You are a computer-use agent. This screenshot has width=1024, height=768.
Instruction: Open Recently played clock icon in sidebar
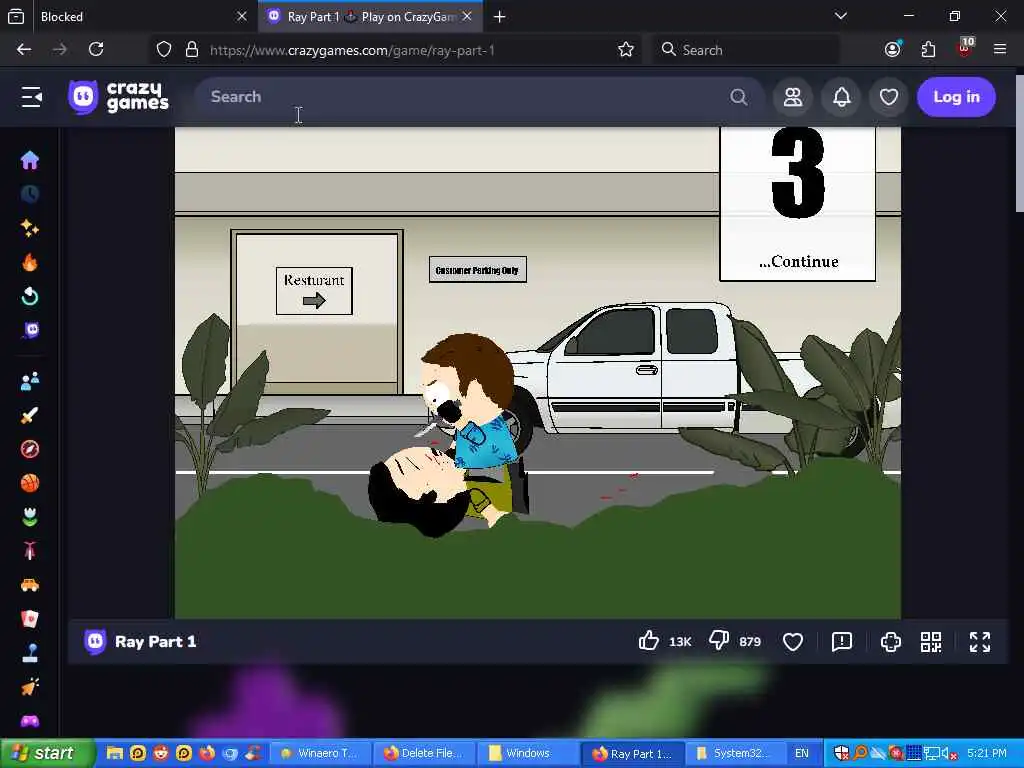(x=29, y=194)
